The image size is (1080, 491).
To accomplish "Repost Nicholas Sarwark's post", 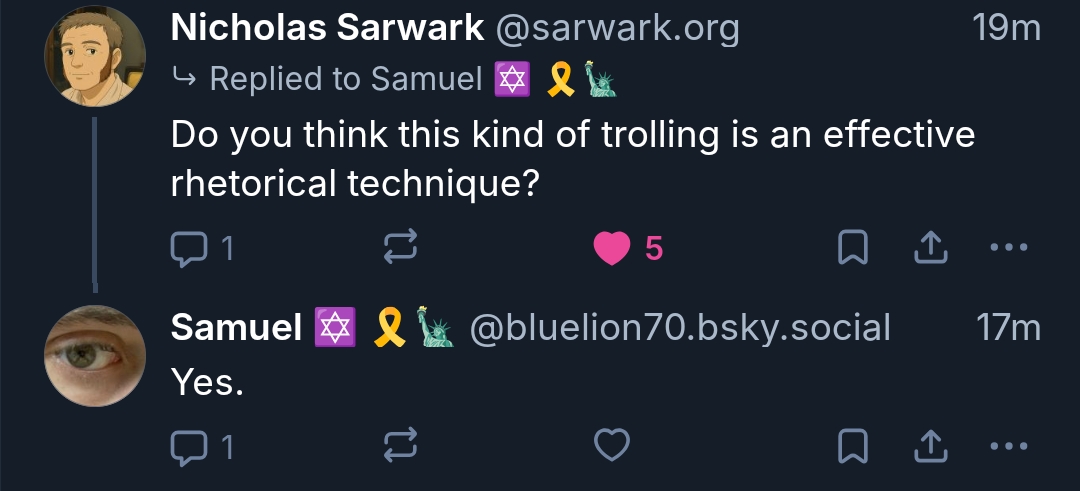I will 400,249.
